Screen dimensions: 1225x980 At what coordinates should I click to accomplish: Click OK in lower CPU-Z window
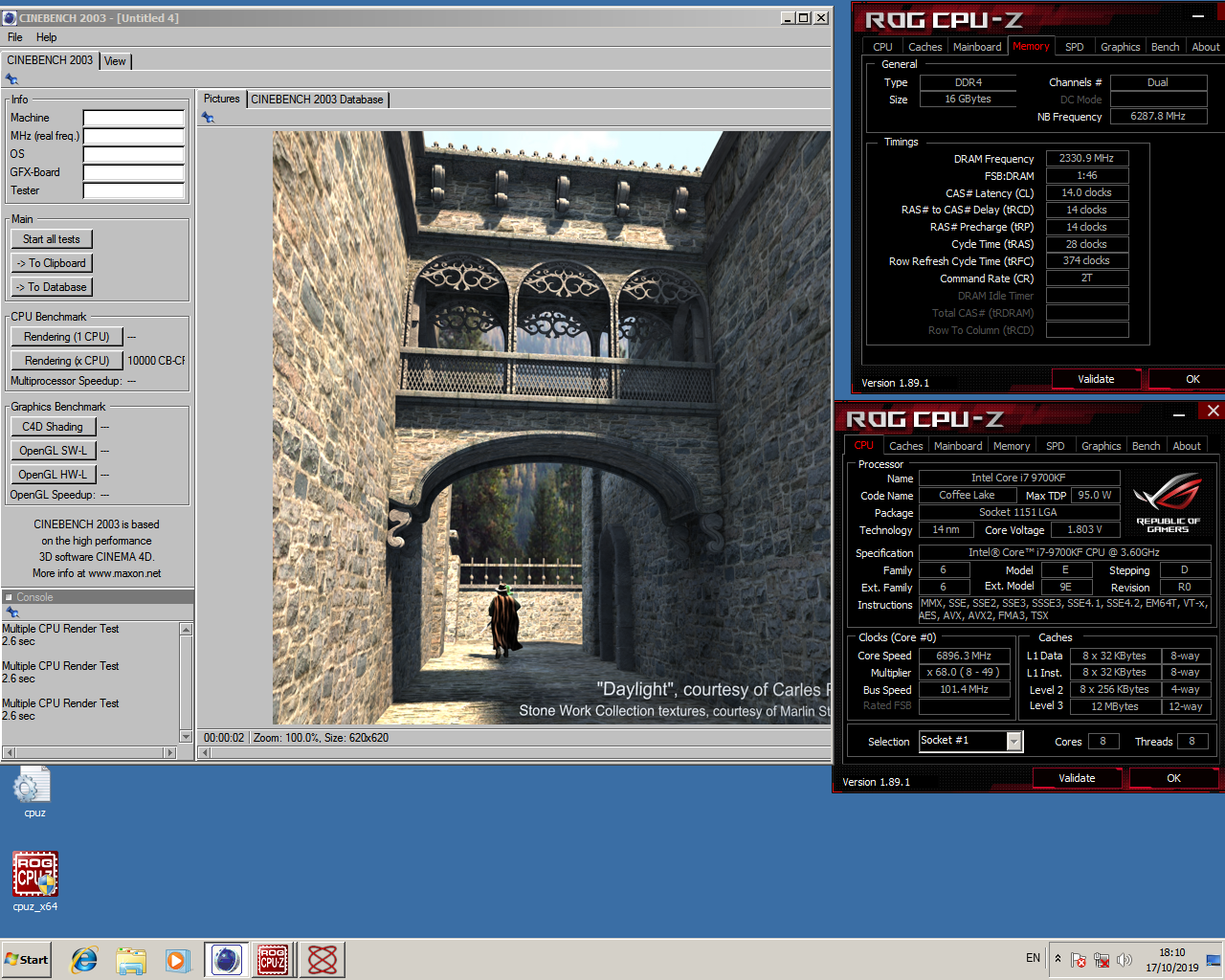pyautogui.click(x=1173, y=778)
